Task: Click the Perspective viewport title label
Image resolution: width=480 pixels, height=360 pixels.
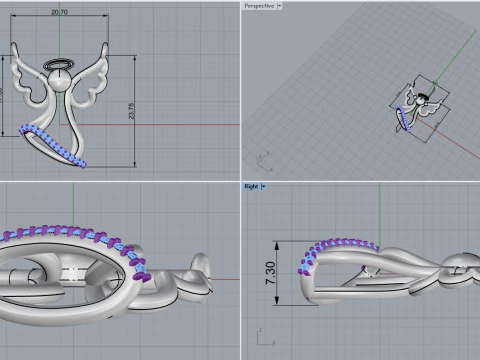Action: [x=259, y=6]
